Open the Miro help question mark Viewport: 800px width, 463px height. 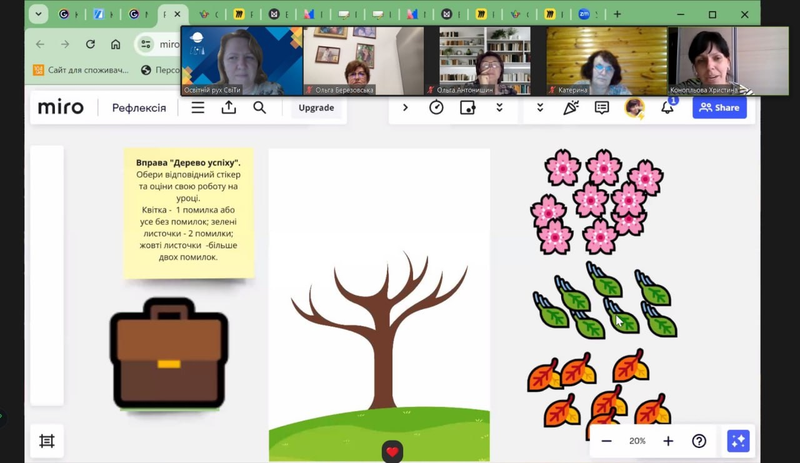coord(699,441)
